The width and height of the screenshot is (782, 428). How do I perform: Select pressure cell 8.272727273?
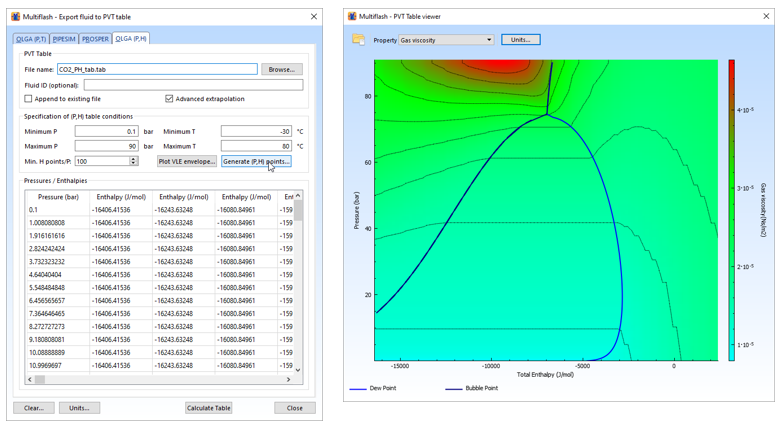tap(58, 327)
